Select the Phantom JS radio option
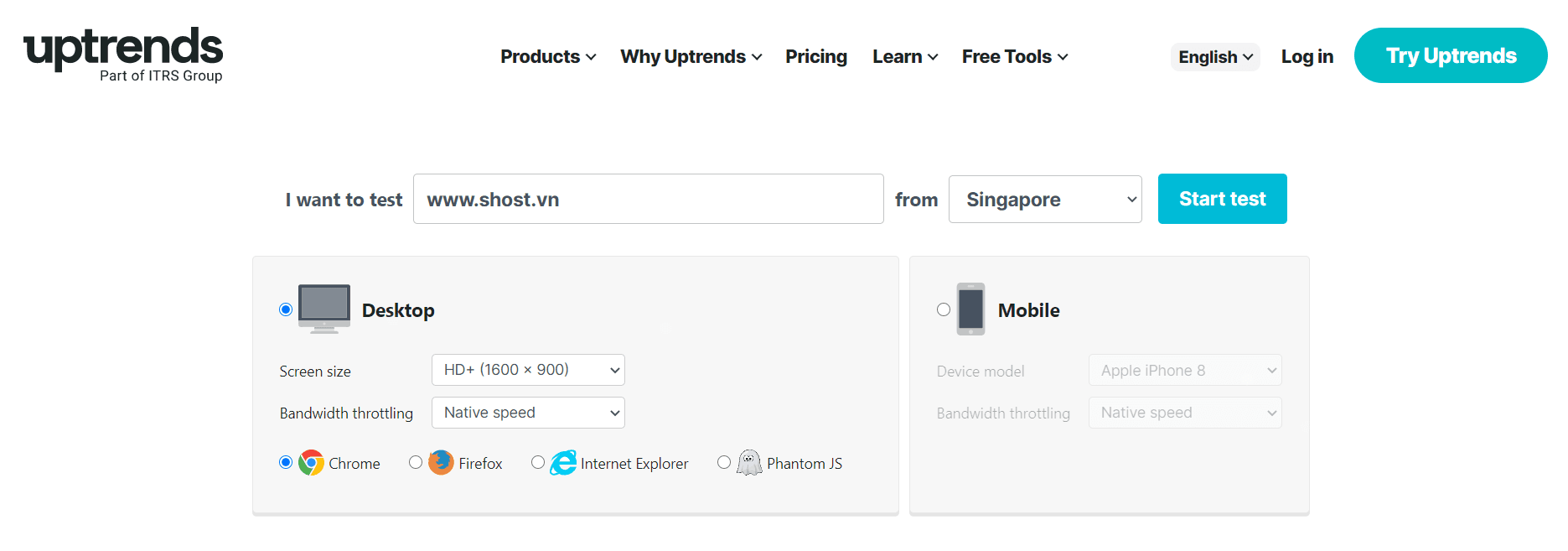 (x=724, y=462)
